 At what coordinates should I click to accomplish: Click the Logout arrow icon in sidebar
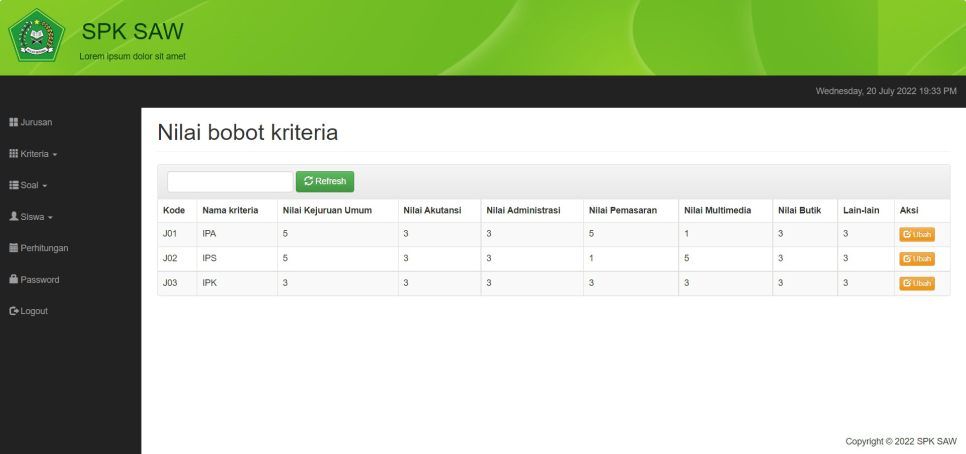tap(13, 311)
